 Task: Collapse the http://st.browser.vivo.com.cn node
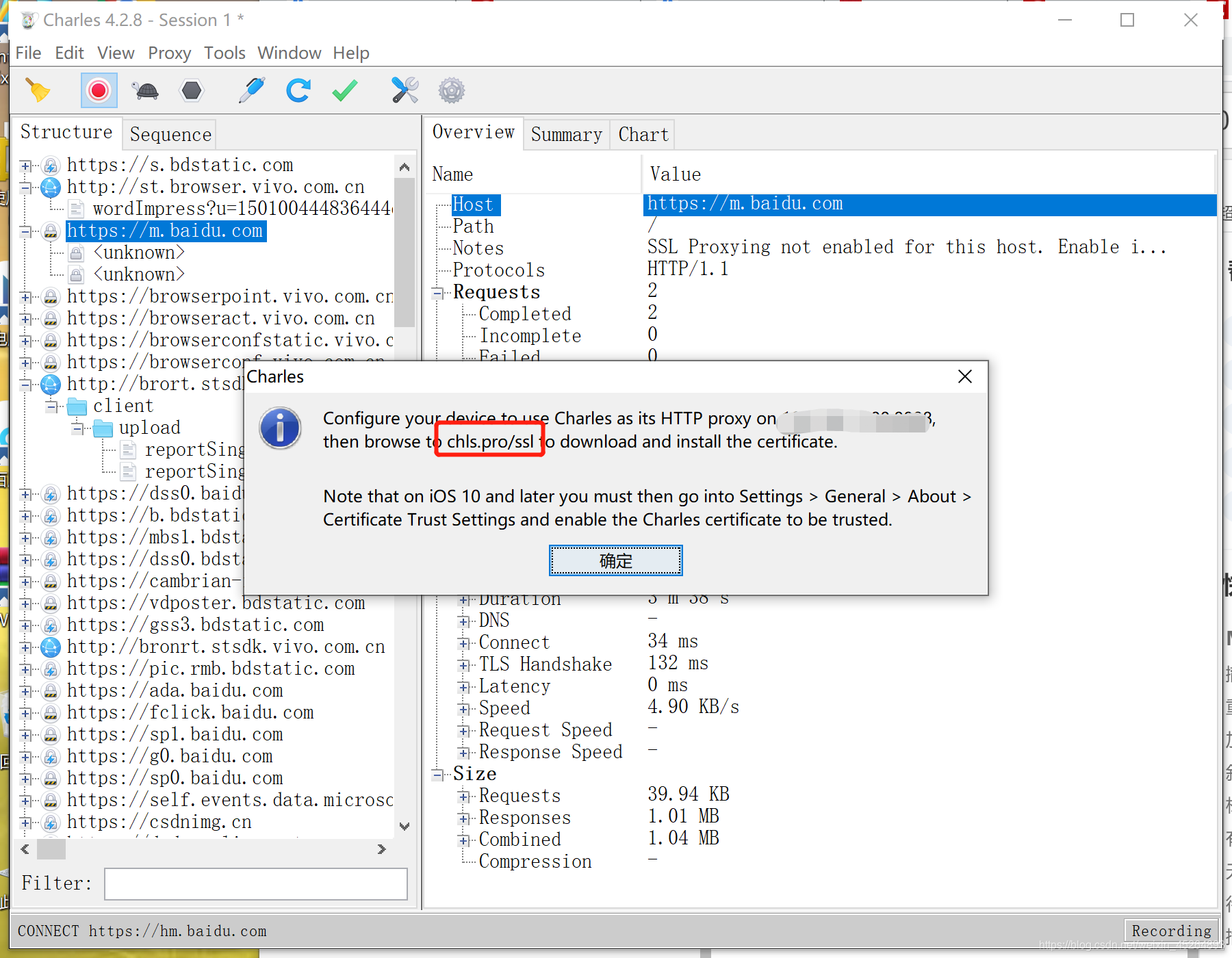[25, 187]
